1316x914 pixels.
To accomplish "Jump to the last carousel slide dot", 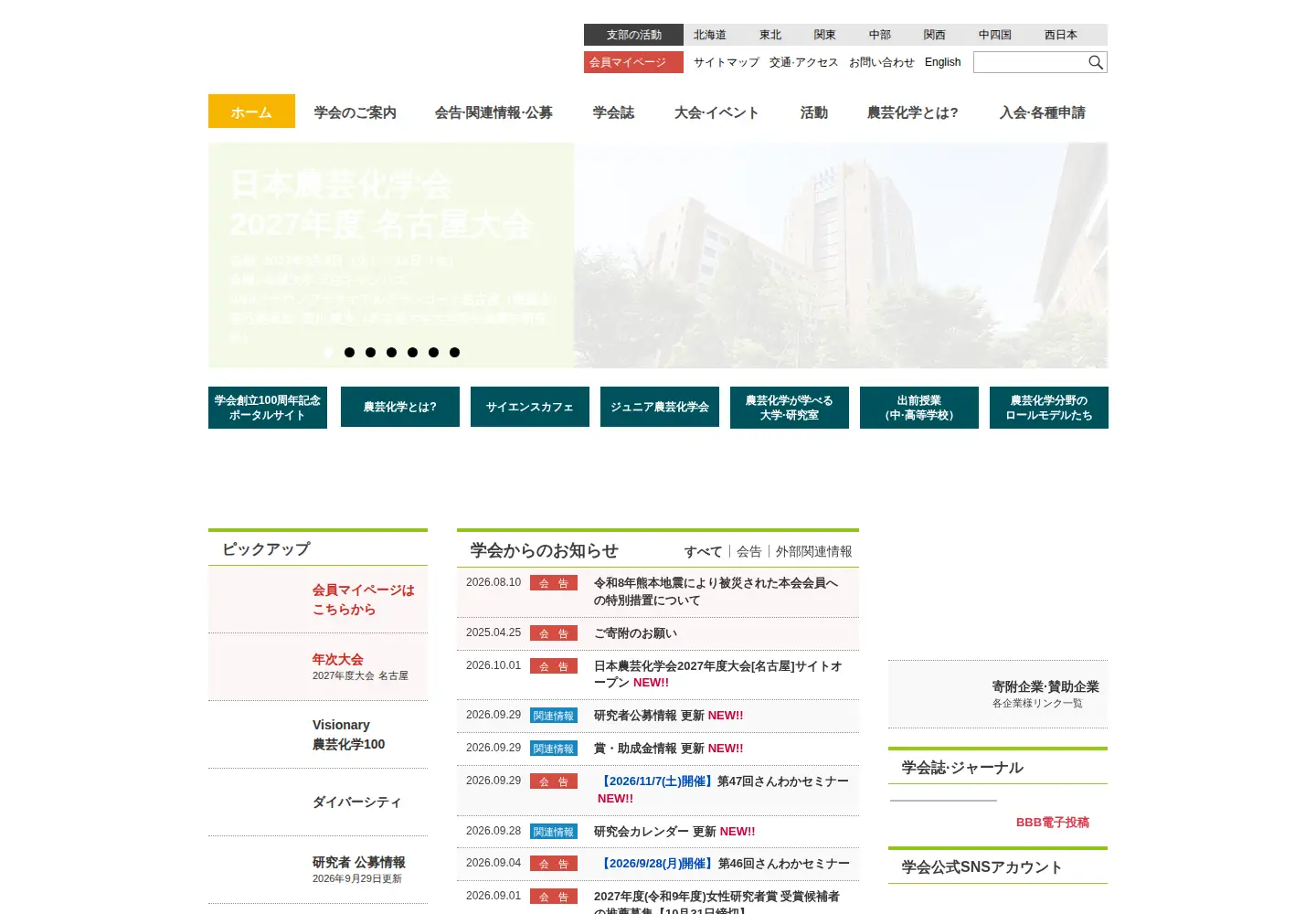I will [x=454, y=352].
